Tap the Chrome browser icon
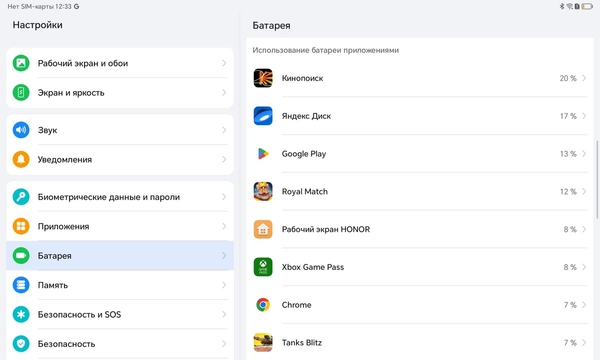 [x=263, y=305]
